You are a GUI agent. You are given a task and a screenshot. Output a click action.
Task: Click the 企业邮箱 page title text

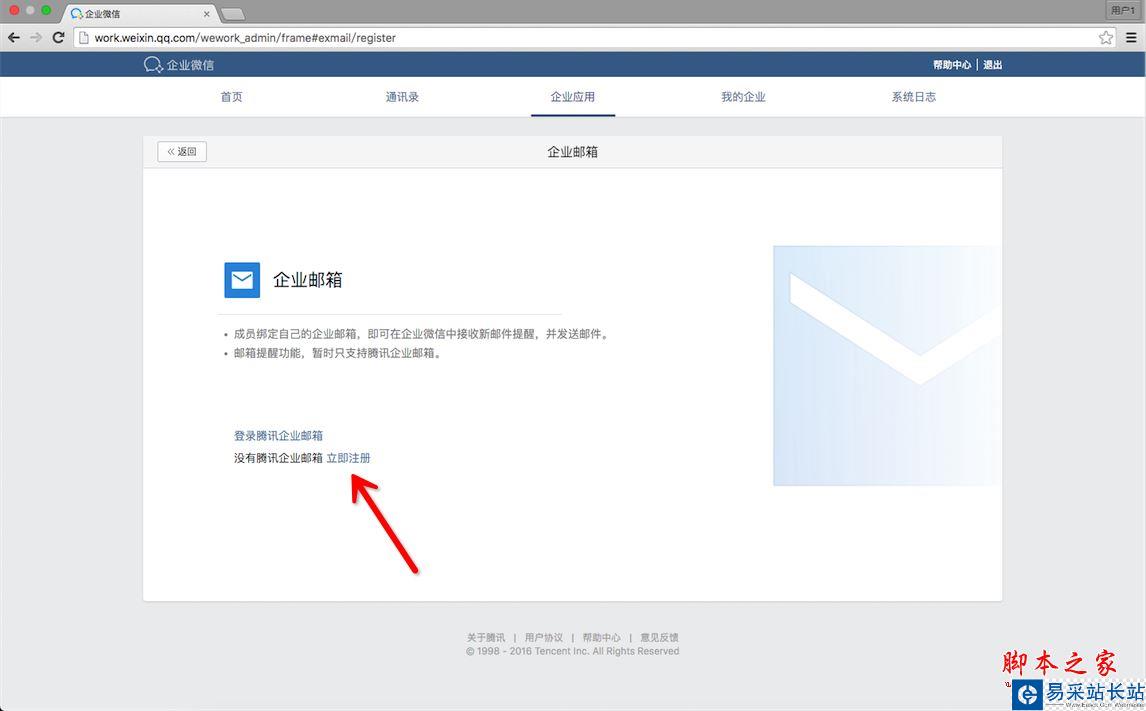click(x=573, y=151)
